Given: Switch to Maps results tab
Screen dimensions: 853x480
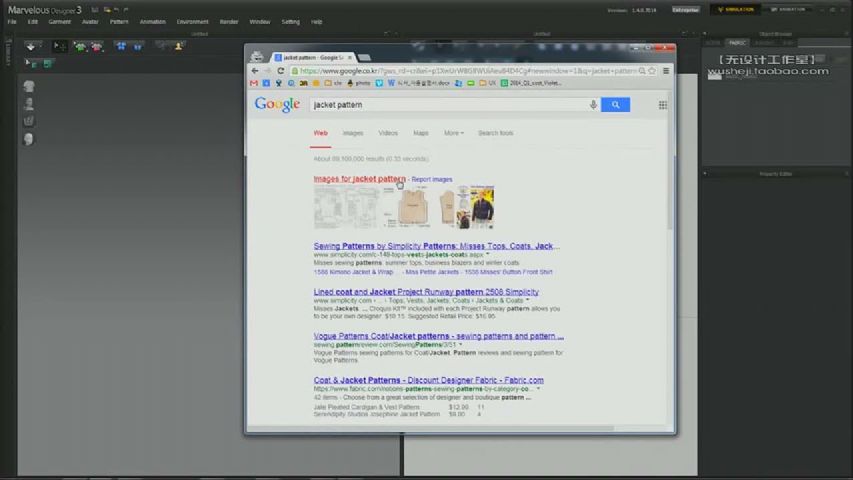Looking at the screenshot, I should (421, 133).
